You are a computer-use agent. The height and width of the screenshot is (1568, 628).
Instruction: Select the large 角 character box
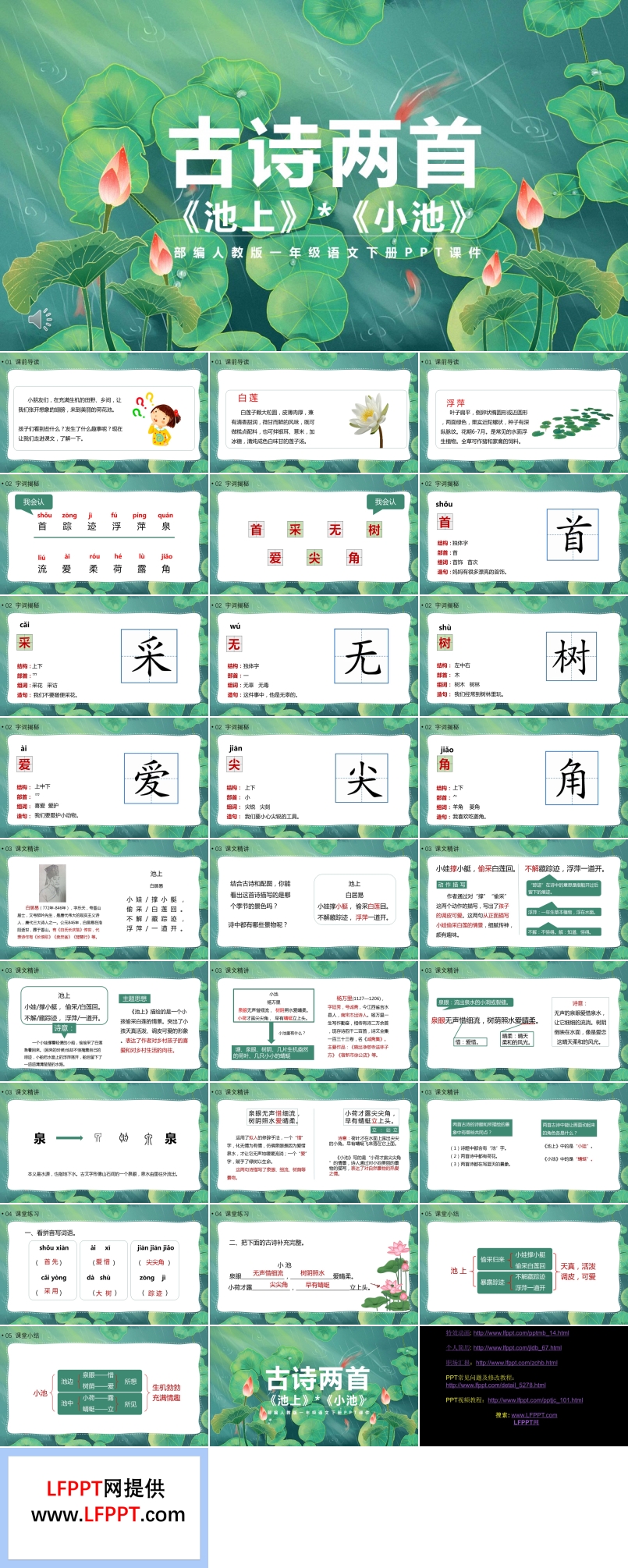click(x=572, y=778)
